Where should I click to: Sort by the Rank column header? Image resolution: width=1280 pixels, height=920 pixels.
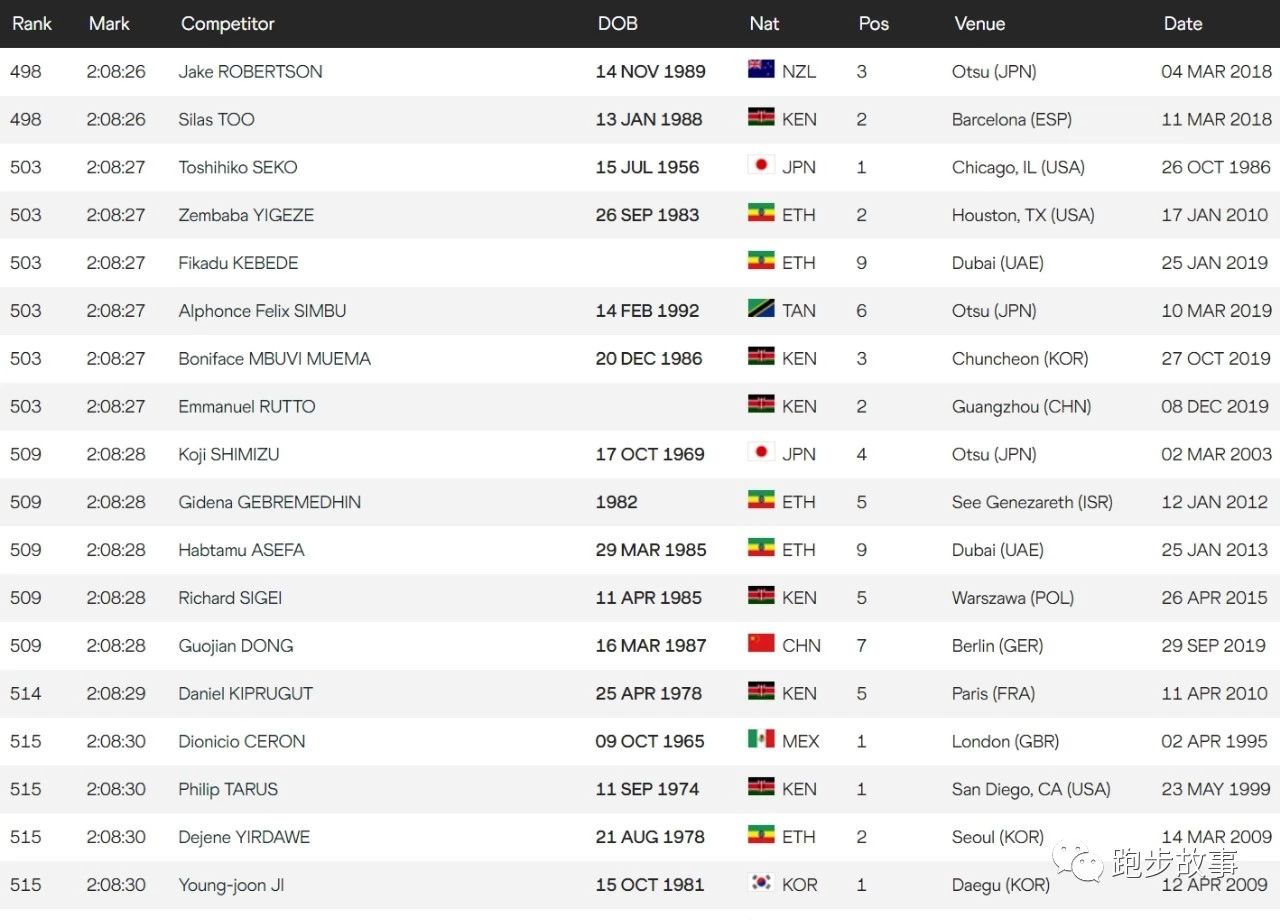(x=32, y=24)
